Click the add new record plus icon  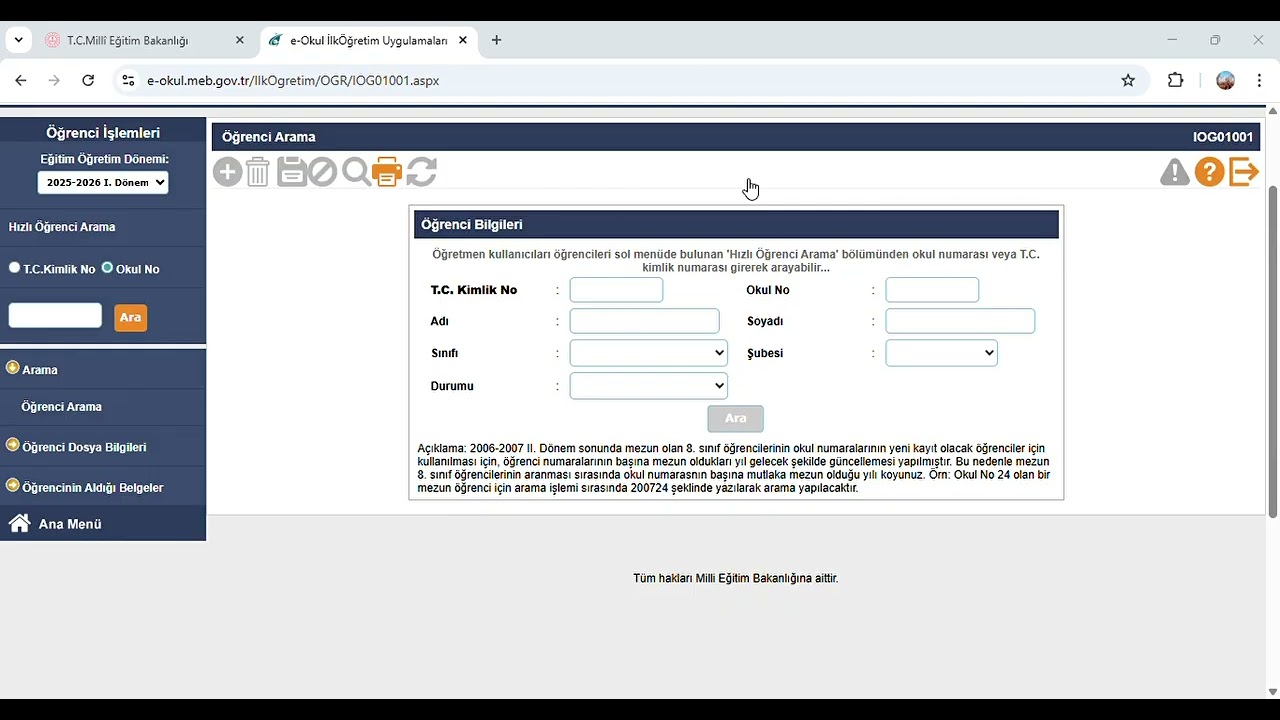pyautogui.click(x=228, y=172)
